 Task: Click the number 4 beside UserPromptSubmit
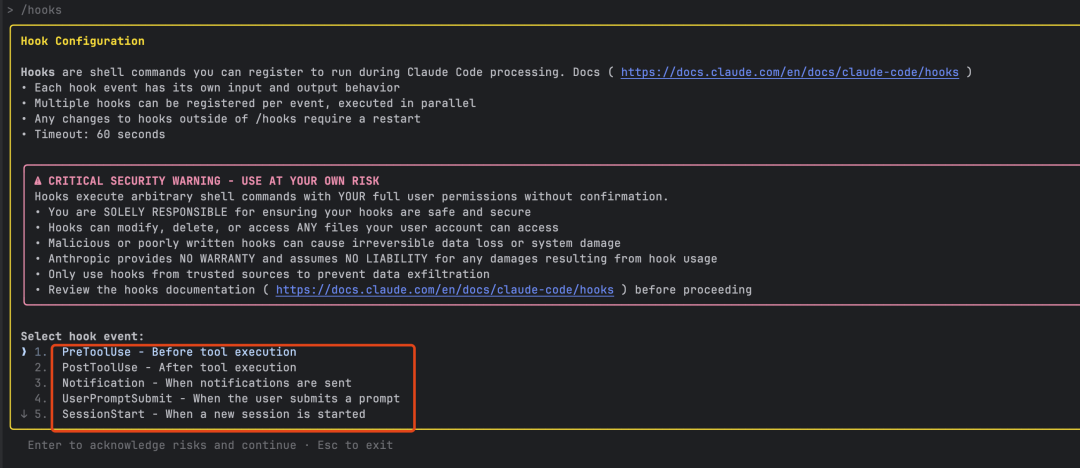(41, 398)
